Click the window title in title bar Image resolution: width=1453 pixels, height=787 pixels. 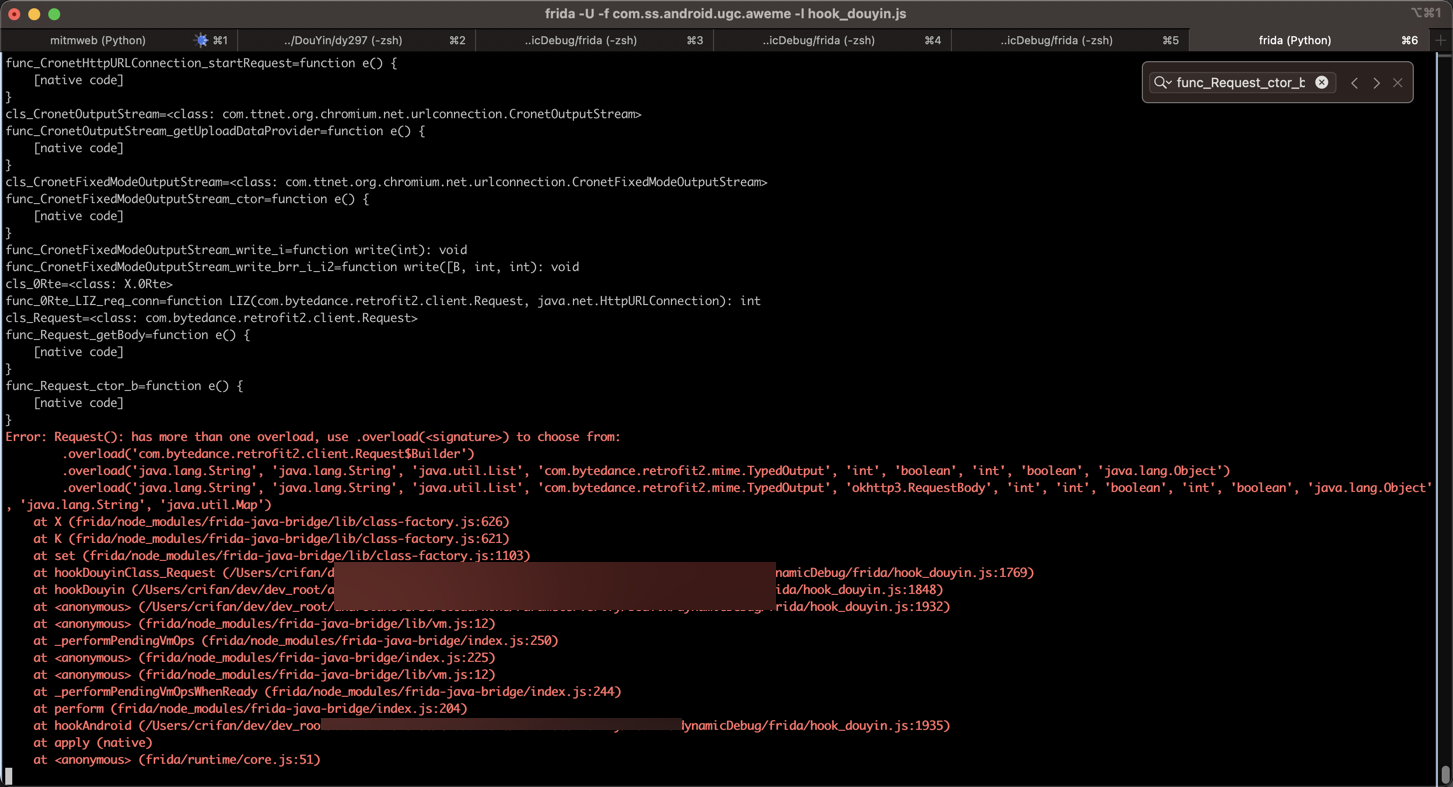click(725, 14)
